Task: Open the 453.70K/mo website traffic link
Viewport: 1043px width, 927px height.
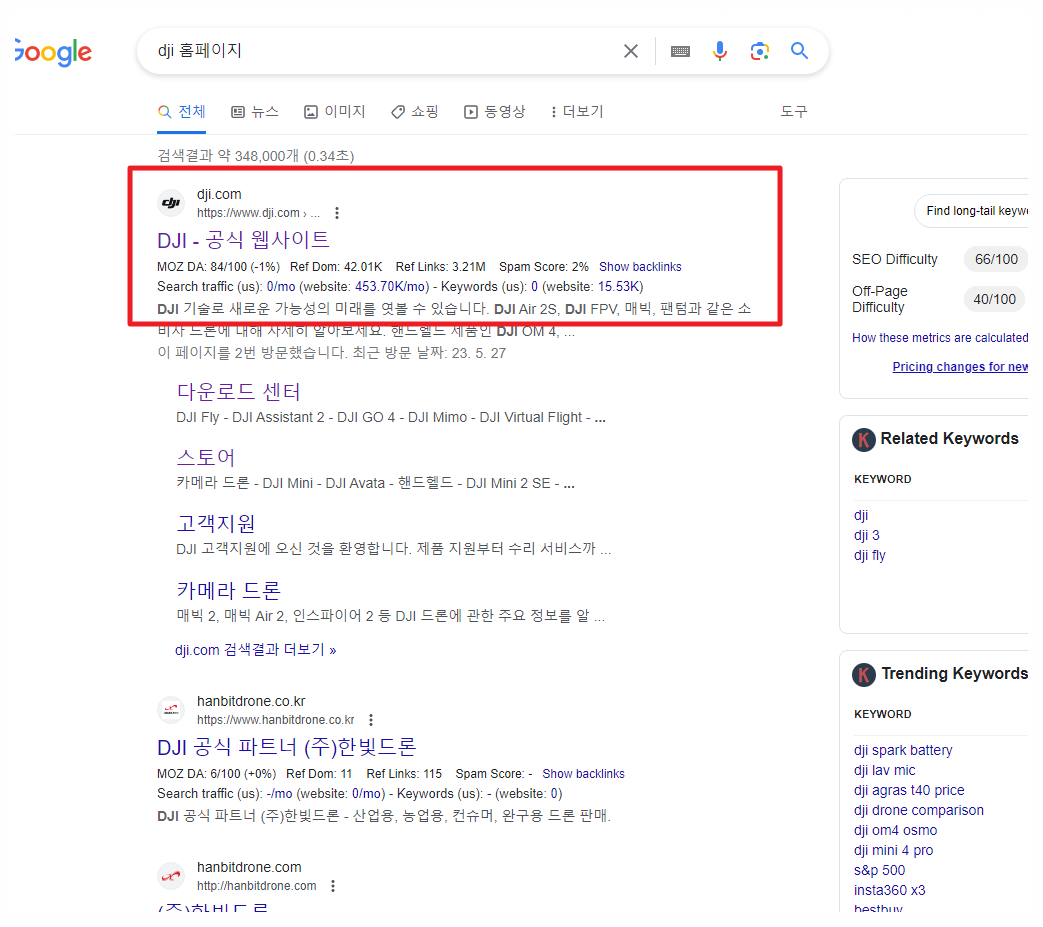Action: click(391, 287)
